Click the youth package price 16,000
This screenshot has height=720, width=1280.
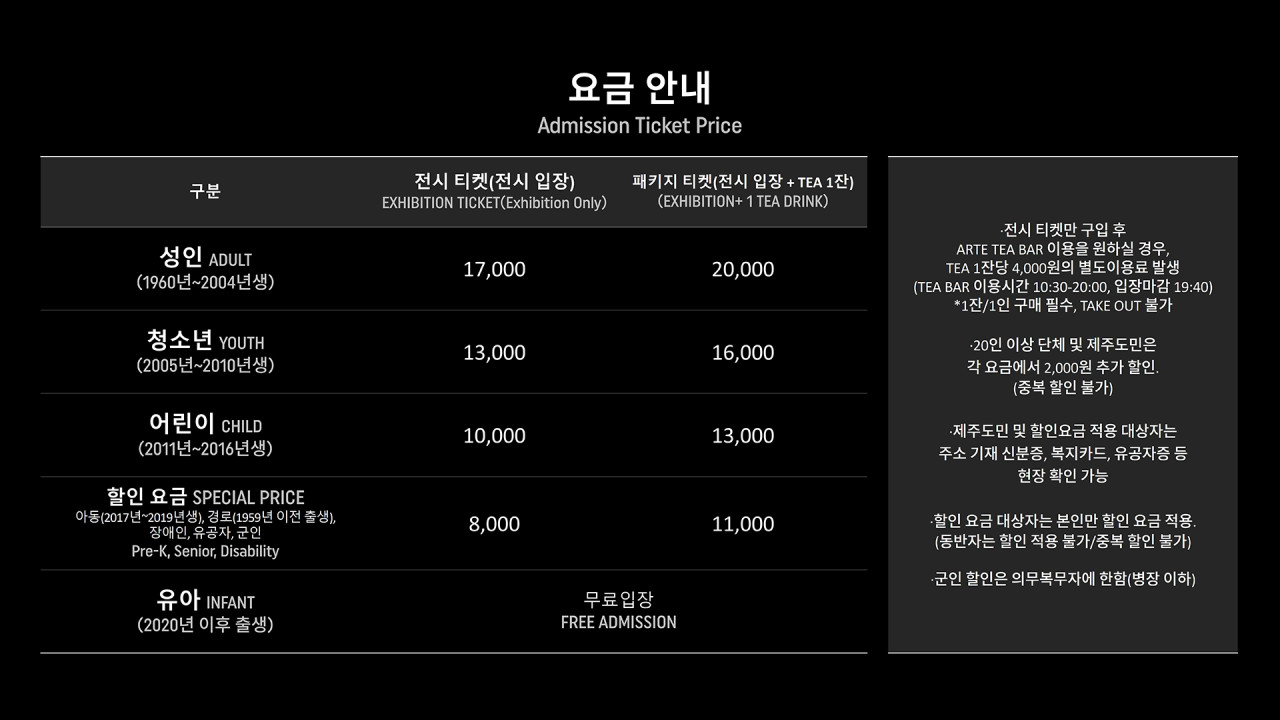pyautogui.click(x=743, y=353)
